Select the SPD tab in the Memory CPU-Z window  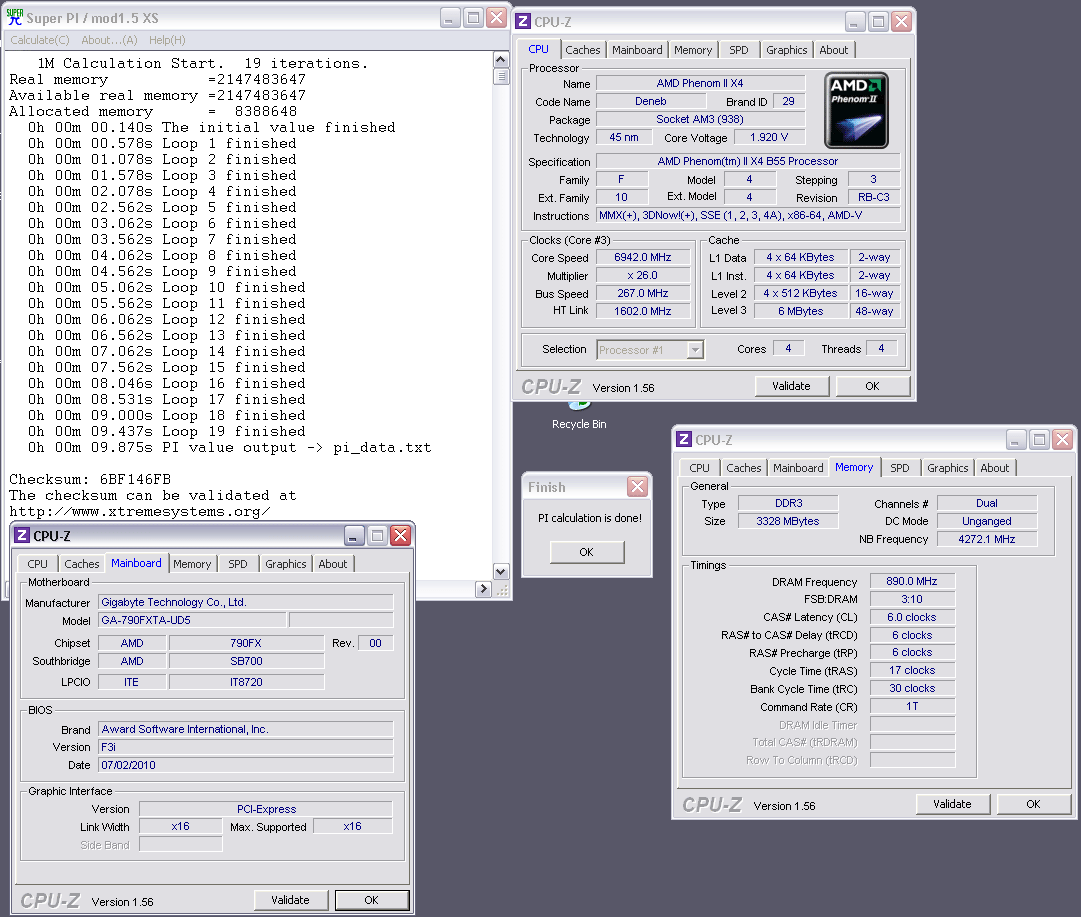tap(900, 468)
